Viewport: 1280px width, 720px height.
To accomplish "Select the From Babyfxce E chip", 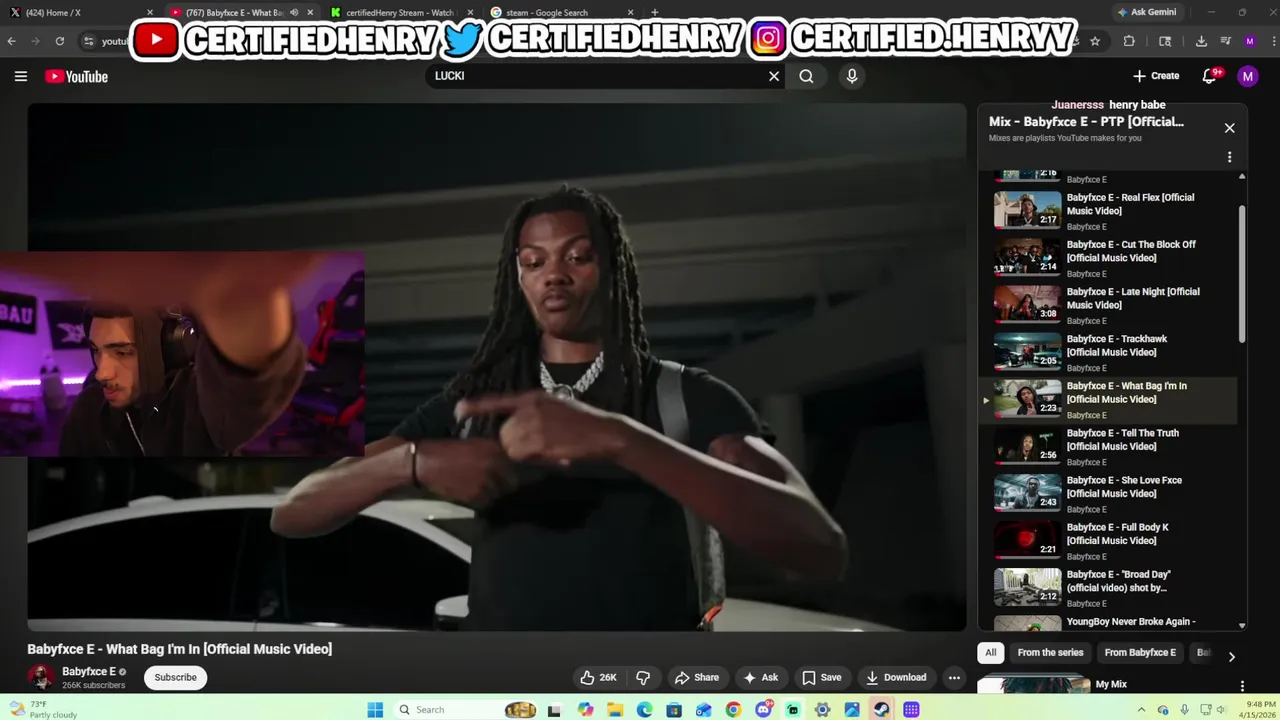I will [x=1140, y=653].
